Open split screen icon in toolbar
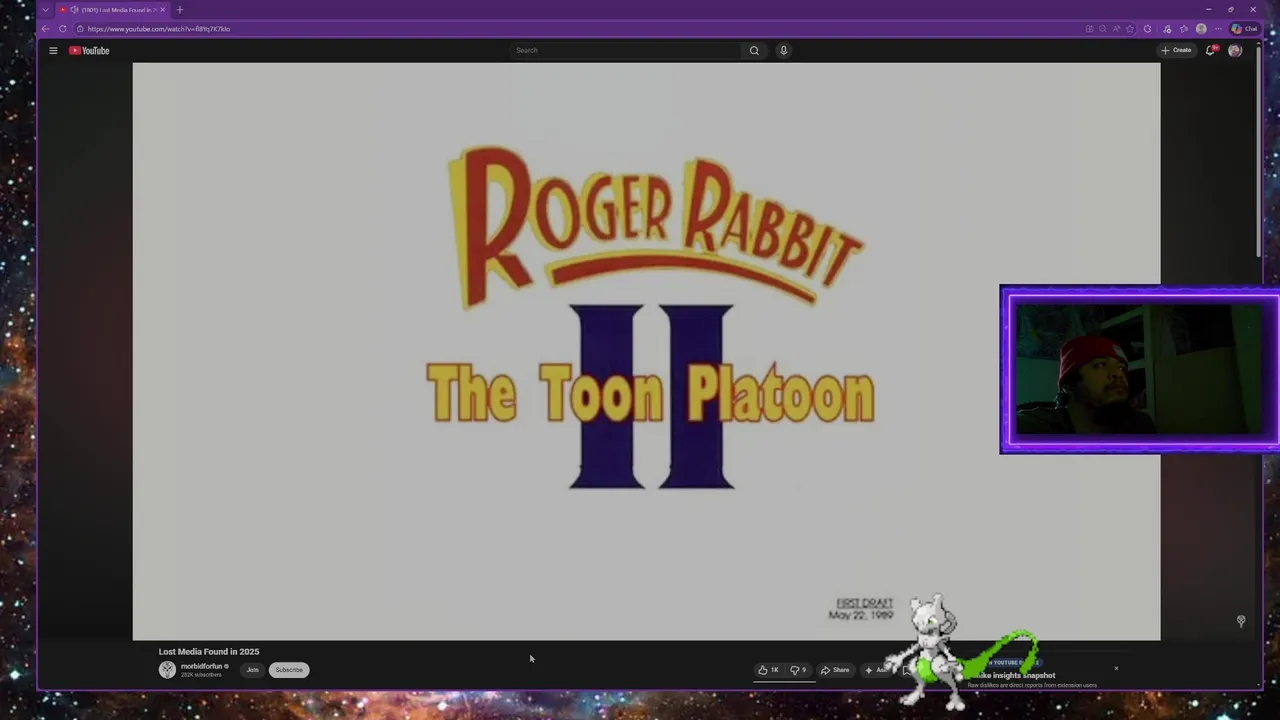Image resolution: width=1280 pixels, height=720 pixels. point(1089,29)
